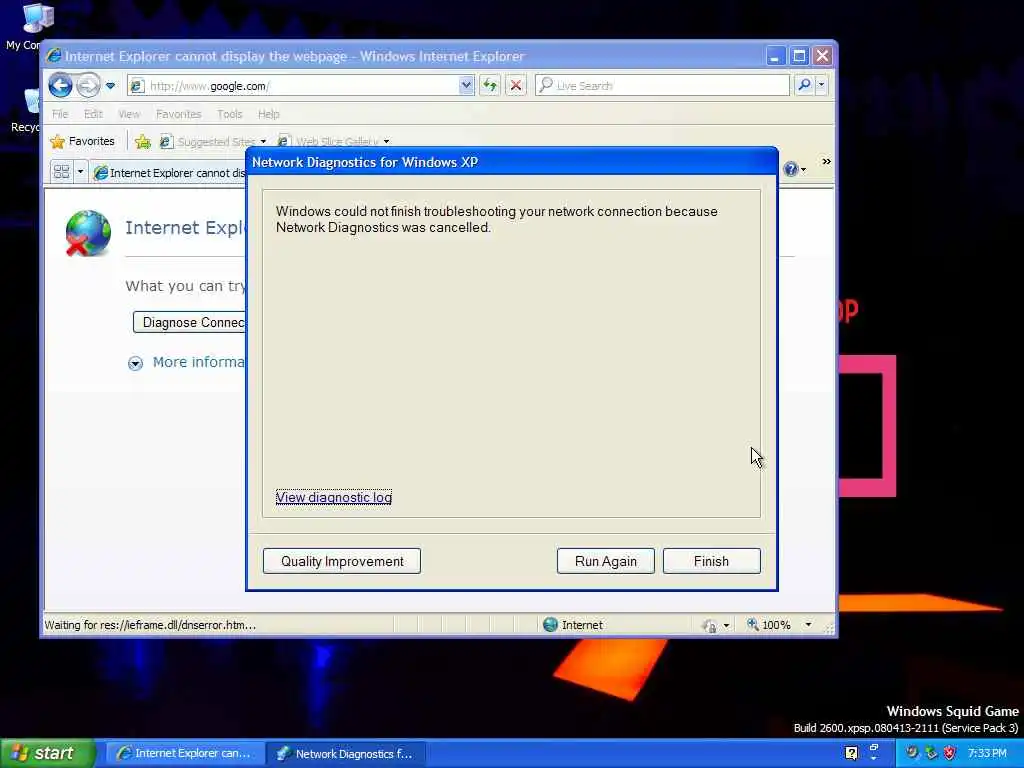This screenshot has width=1024, height=768.
Task: Click the Internet zone globe in status bar
Action: point(551,625)
